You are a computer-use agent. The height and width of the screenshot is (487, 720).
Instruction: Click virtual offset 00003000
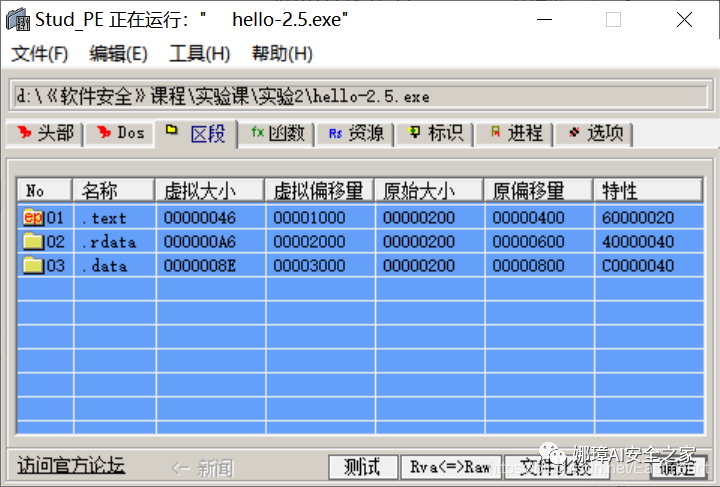point(309,265)
